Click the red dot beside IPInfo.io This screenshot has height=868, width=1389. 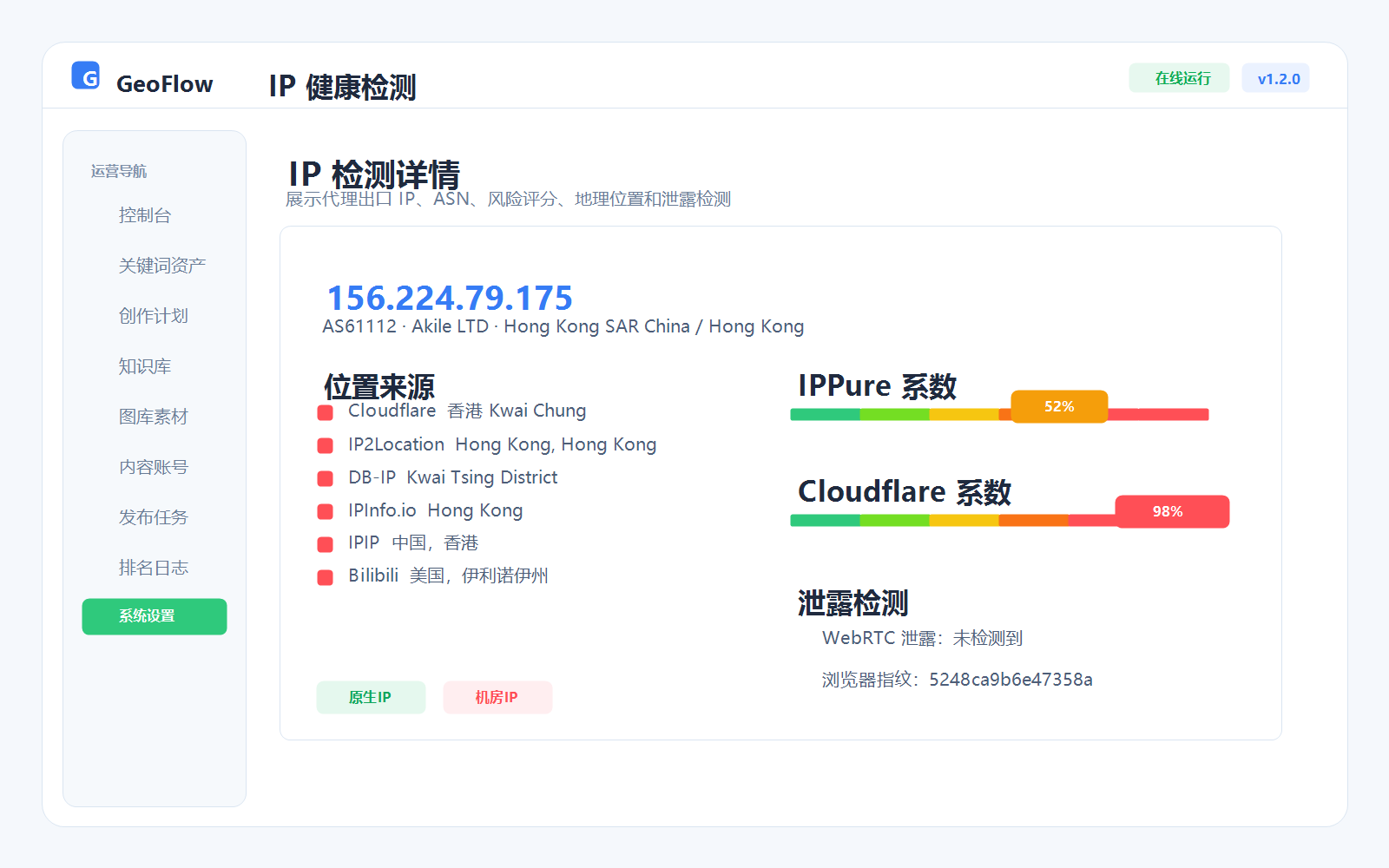click(326, 511)
